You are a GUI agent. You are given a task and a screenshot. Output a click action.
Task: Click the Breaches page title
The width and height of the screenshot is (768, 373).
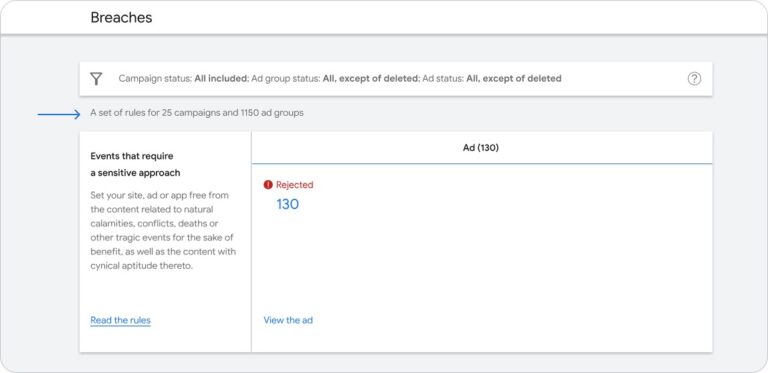(121, 18)
